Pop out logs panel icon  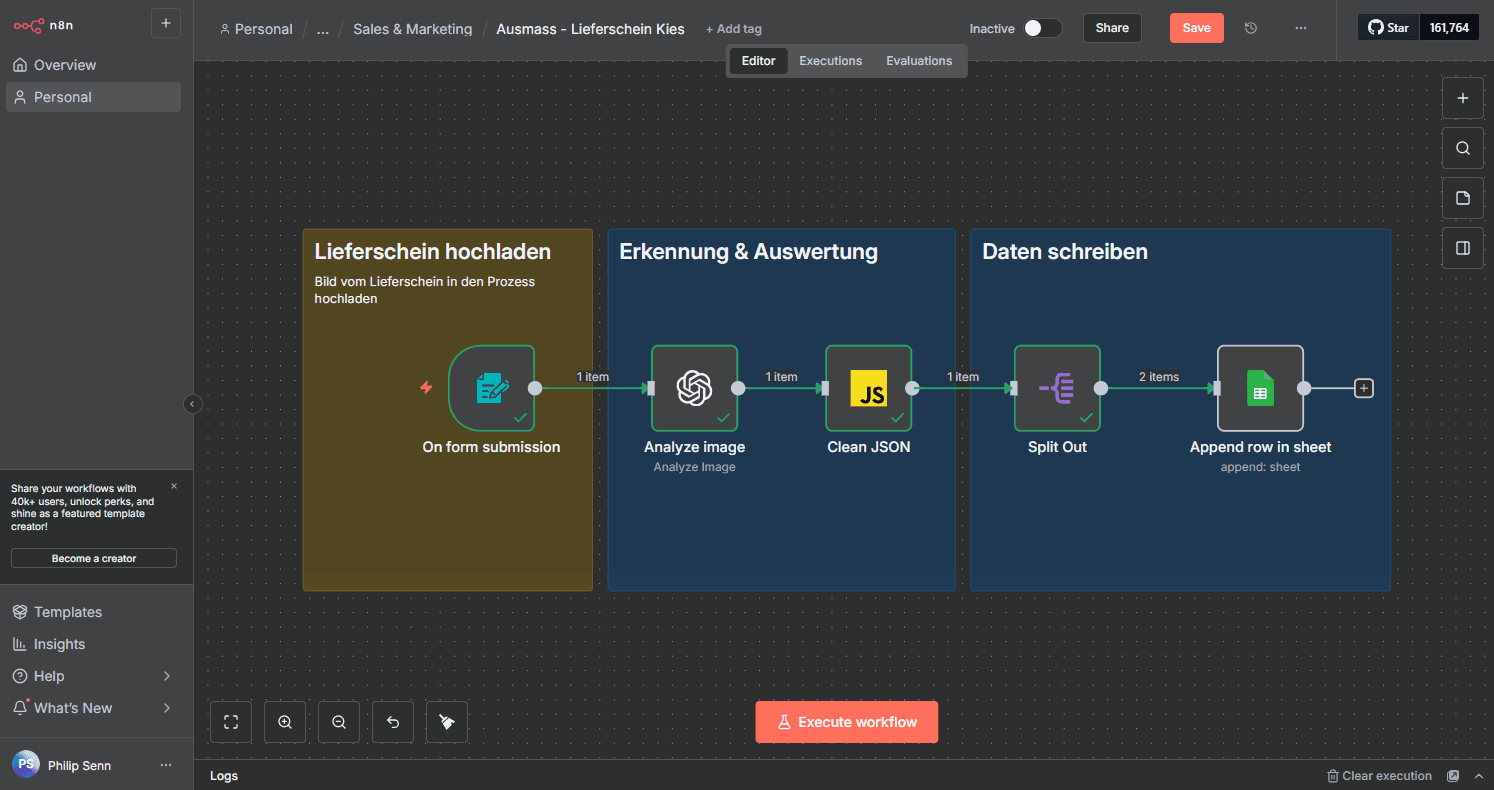[1453, 776]
